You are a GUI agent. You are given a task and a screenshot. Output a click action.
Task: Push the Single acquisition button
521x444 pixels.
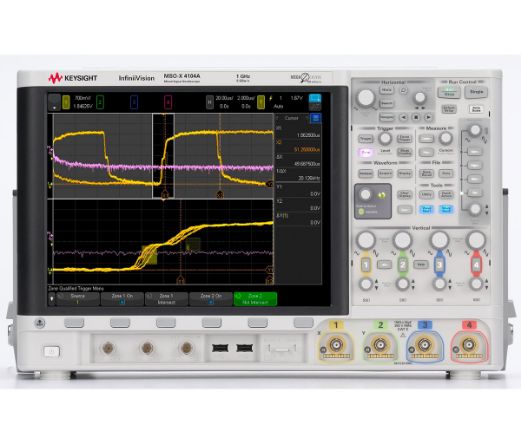[476, 92]
